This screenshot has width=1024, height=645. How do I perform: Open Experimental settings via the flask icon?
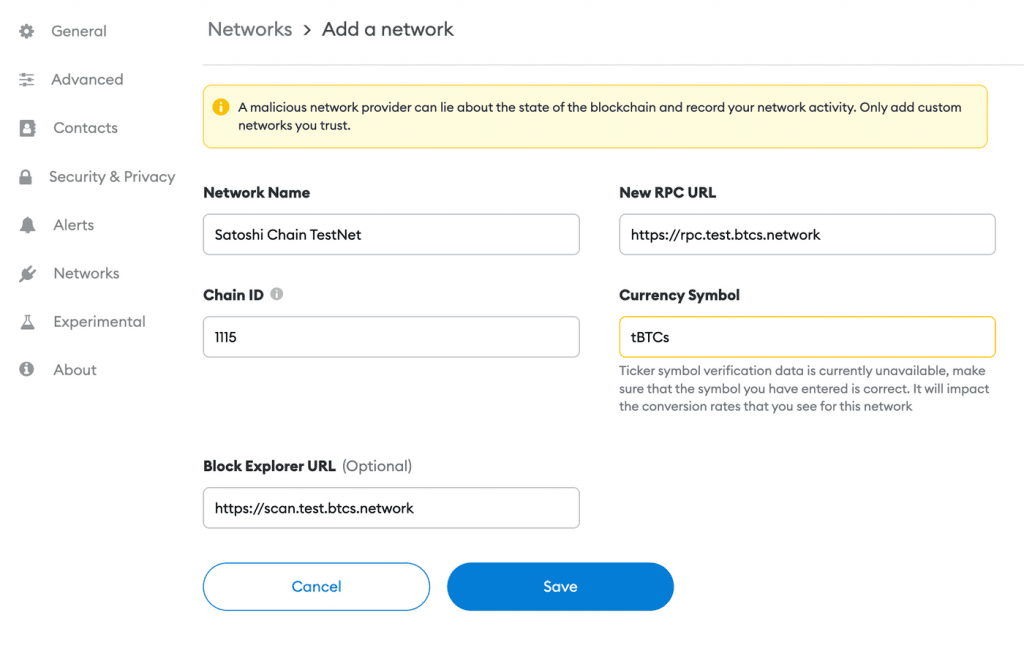25,321
